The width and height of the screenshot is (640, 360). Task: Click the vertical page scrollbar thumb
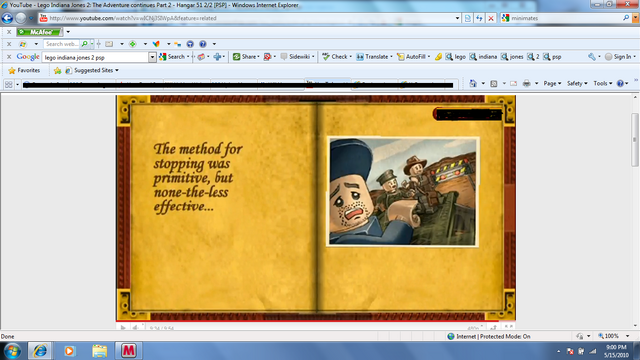(635, 139)
